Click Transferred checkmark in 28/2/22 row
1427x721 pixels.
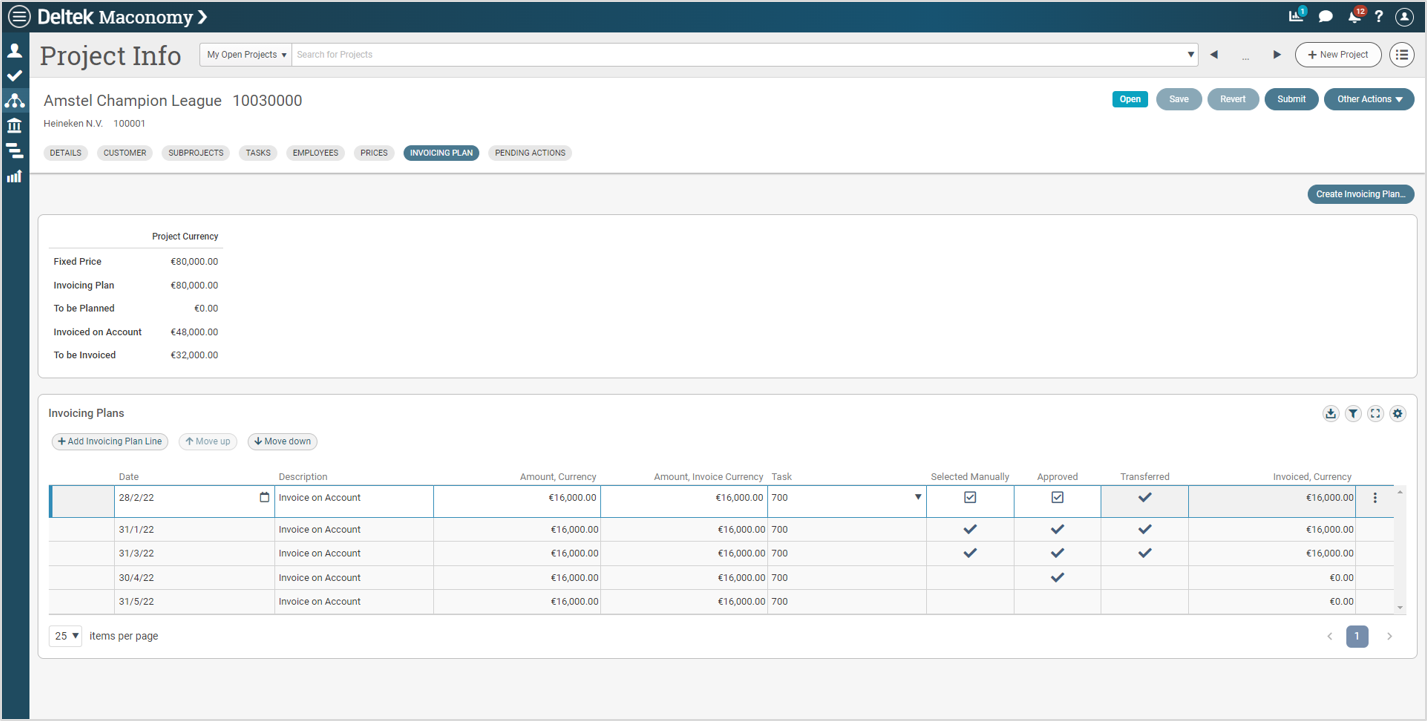pyautogui.click(x=1145, y=497)
